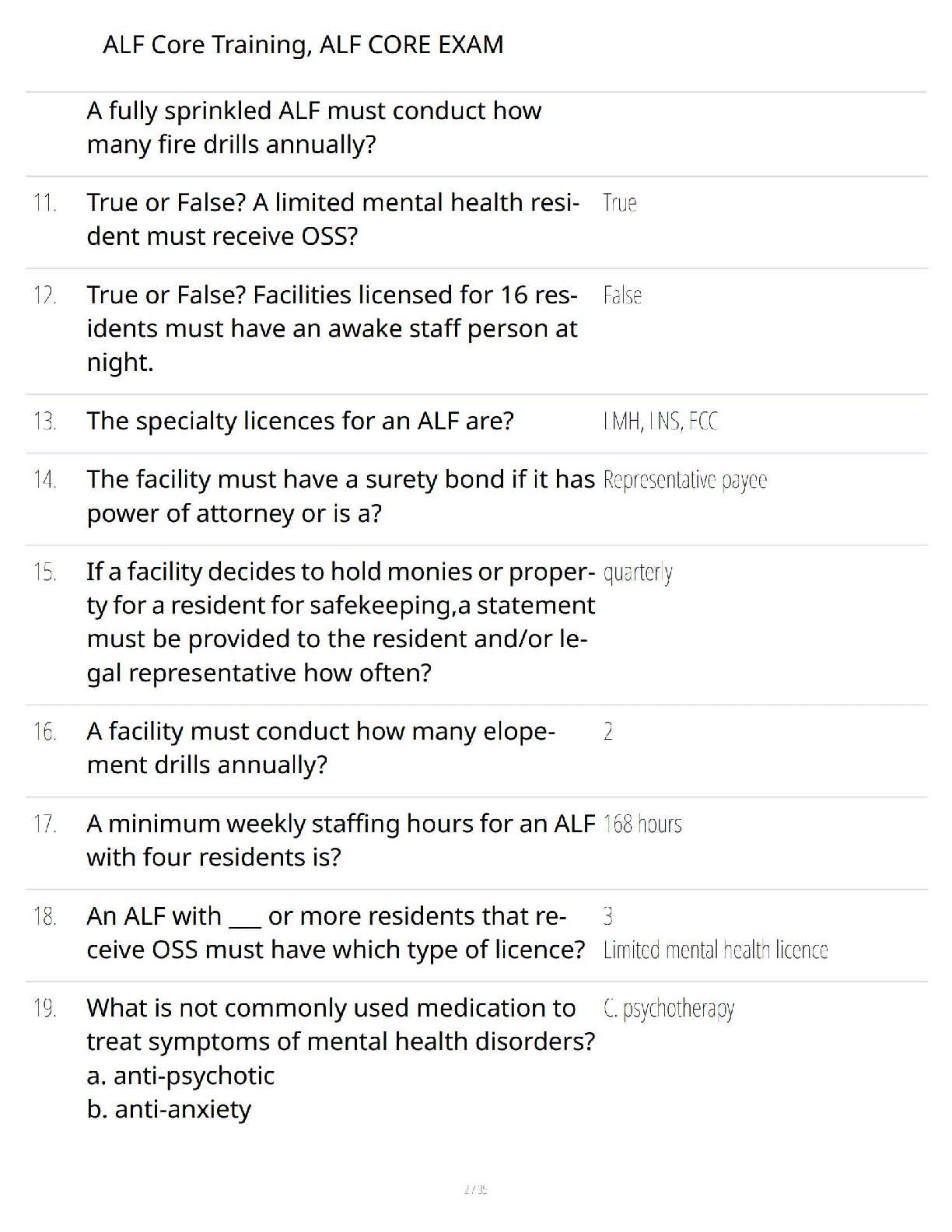This screenshot has width=952, height=1232.
Task: Click the "a. anti-psychotic" option
Action: 180,1076
